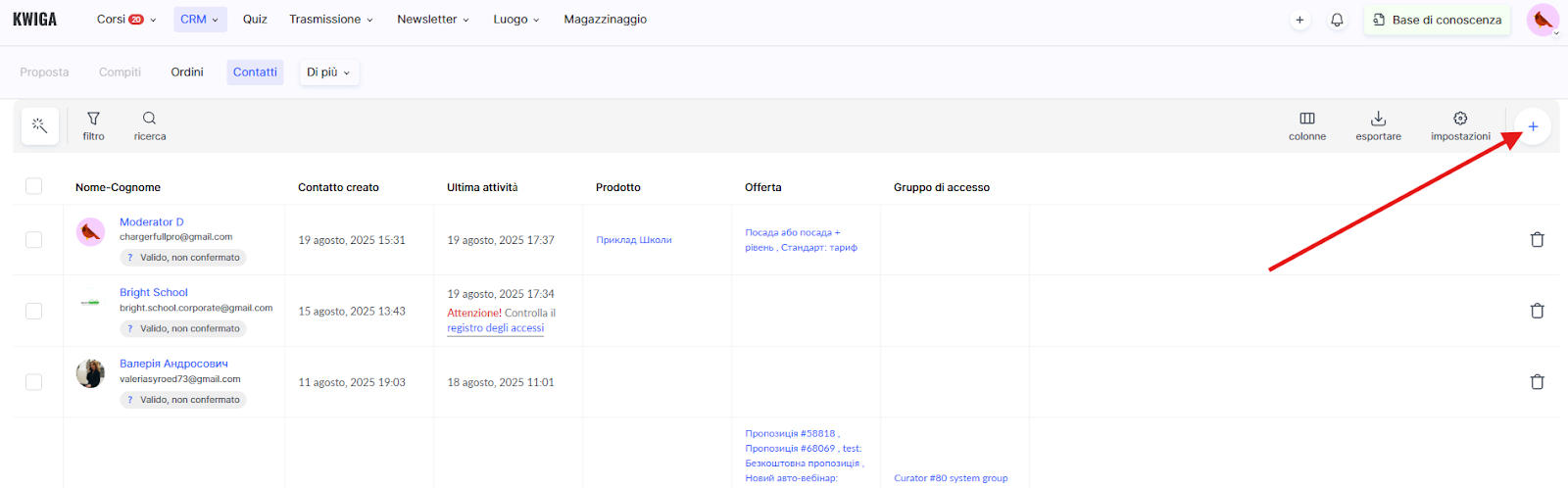Viewport: 1568px width, 488px height.
Task: Click the notification bell icon
Action: pos(1337,20)
